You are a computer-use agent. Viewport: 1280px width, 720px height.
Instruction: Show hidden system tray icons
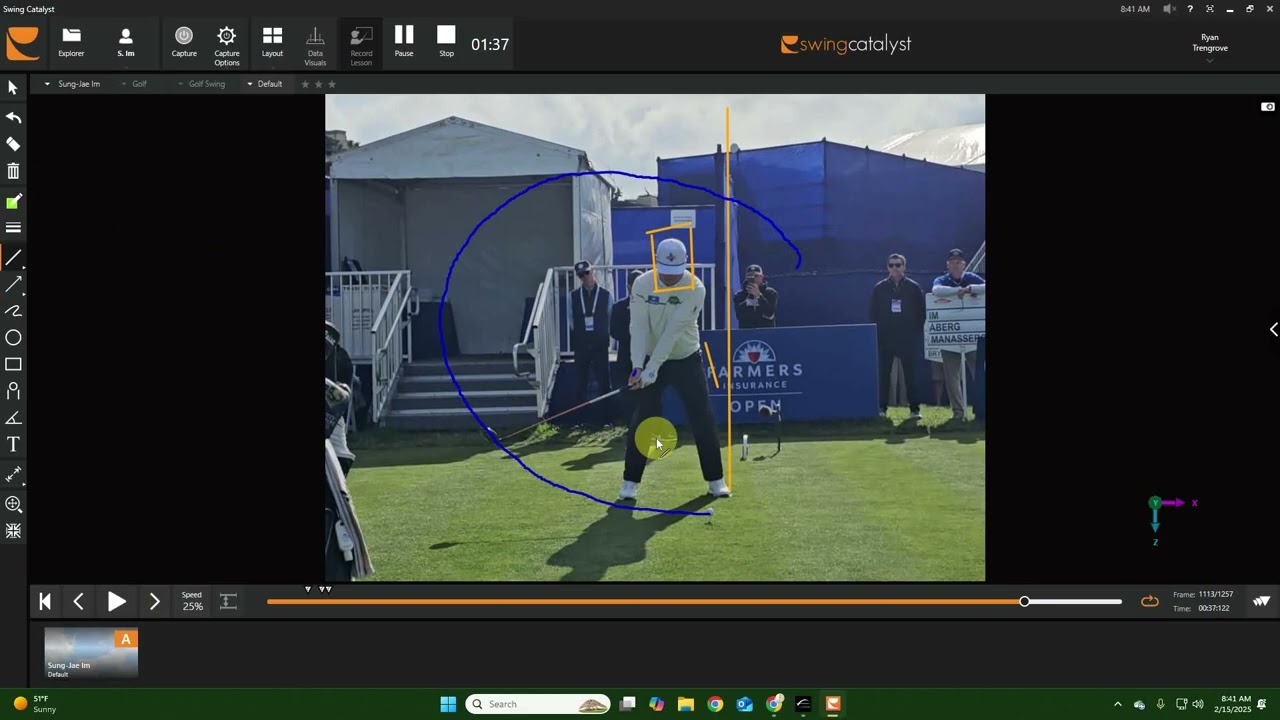point(1118,704)
